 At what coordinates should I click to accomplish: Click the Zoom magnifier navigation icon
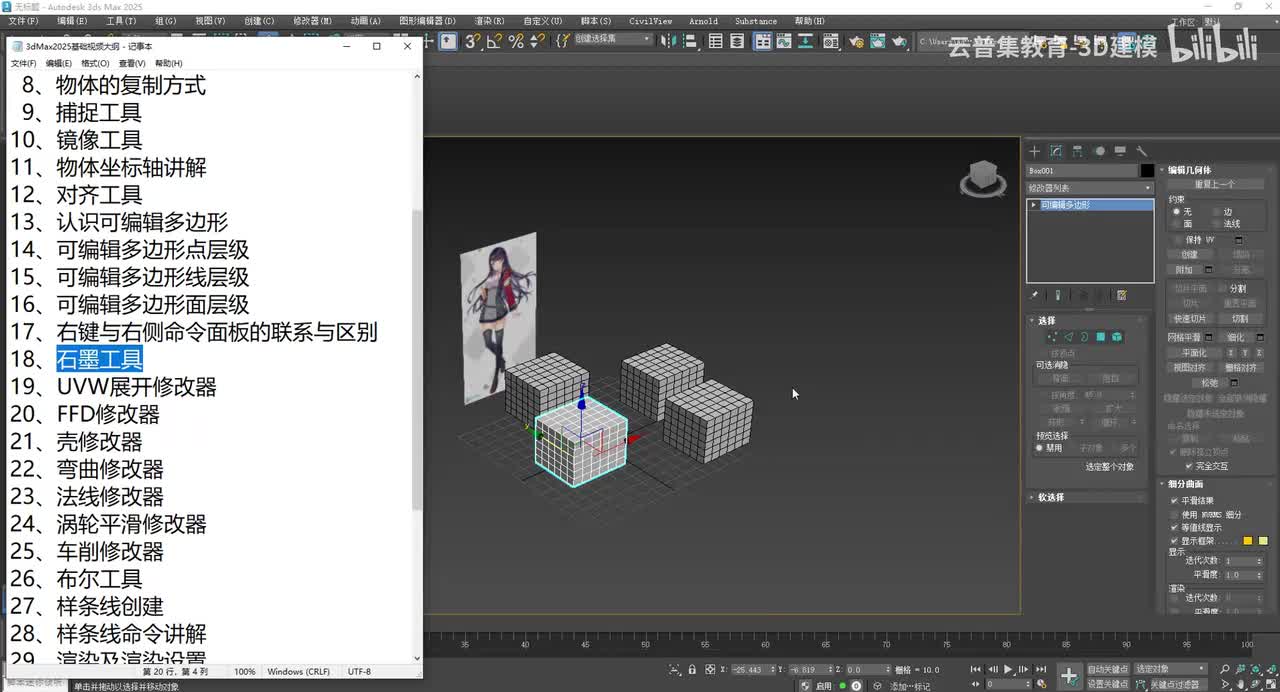(x=1224, y=669)
